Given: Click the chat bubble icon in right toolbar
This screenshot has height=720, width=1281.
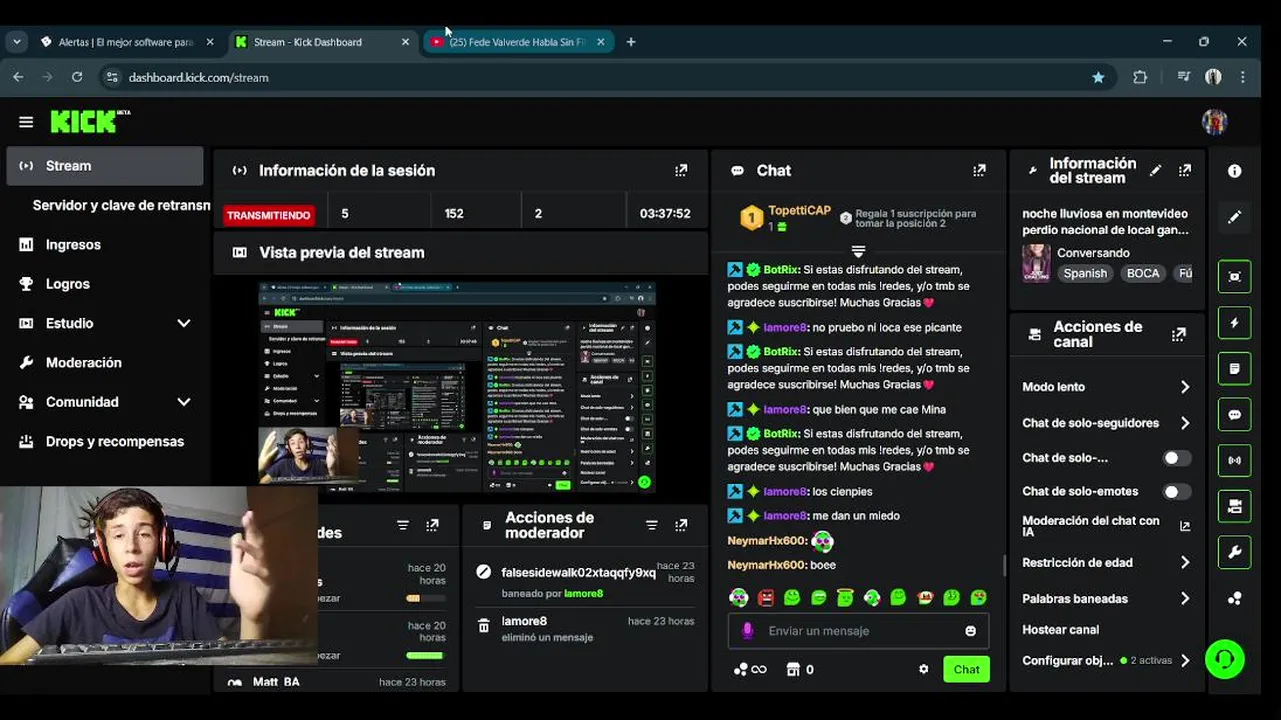Looking at the screenshot, I should coord(1235,415).
